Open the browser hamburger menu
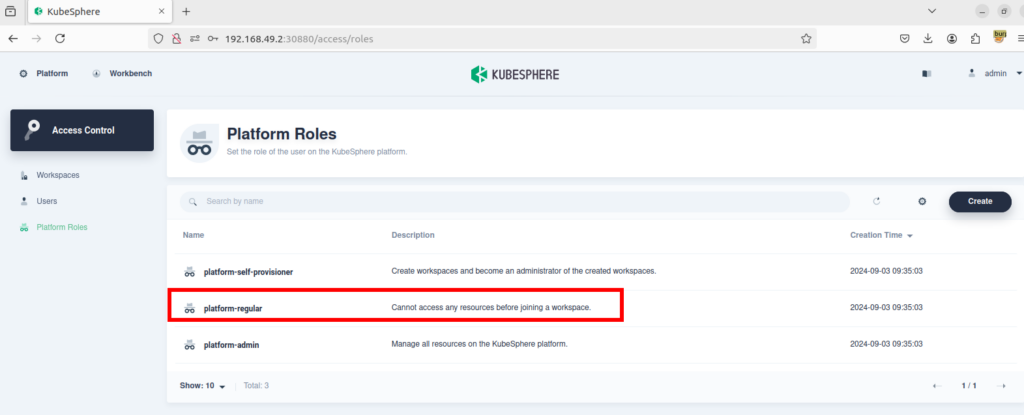Viewport: 1024px width, 415px height. coord(1021,39)
